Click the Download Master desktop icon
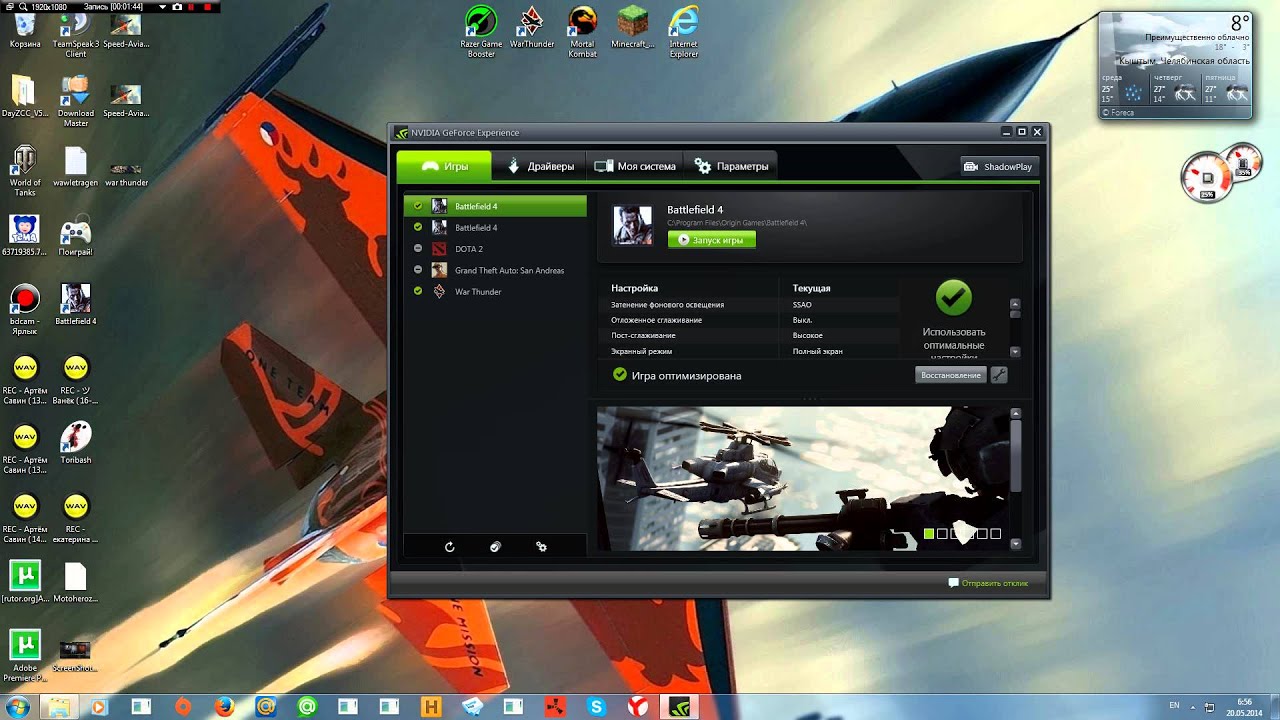1280x720 pixels. [x=76, y=102]
